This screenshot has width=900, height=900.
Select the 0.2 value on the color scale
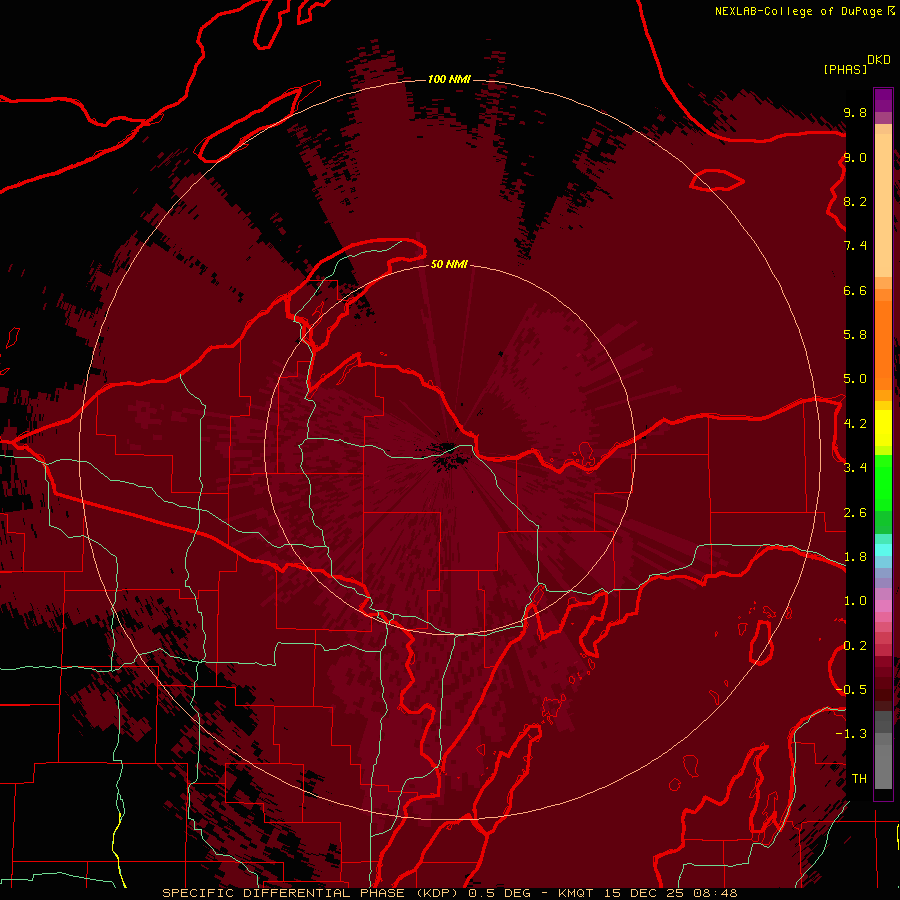(855, 646)
